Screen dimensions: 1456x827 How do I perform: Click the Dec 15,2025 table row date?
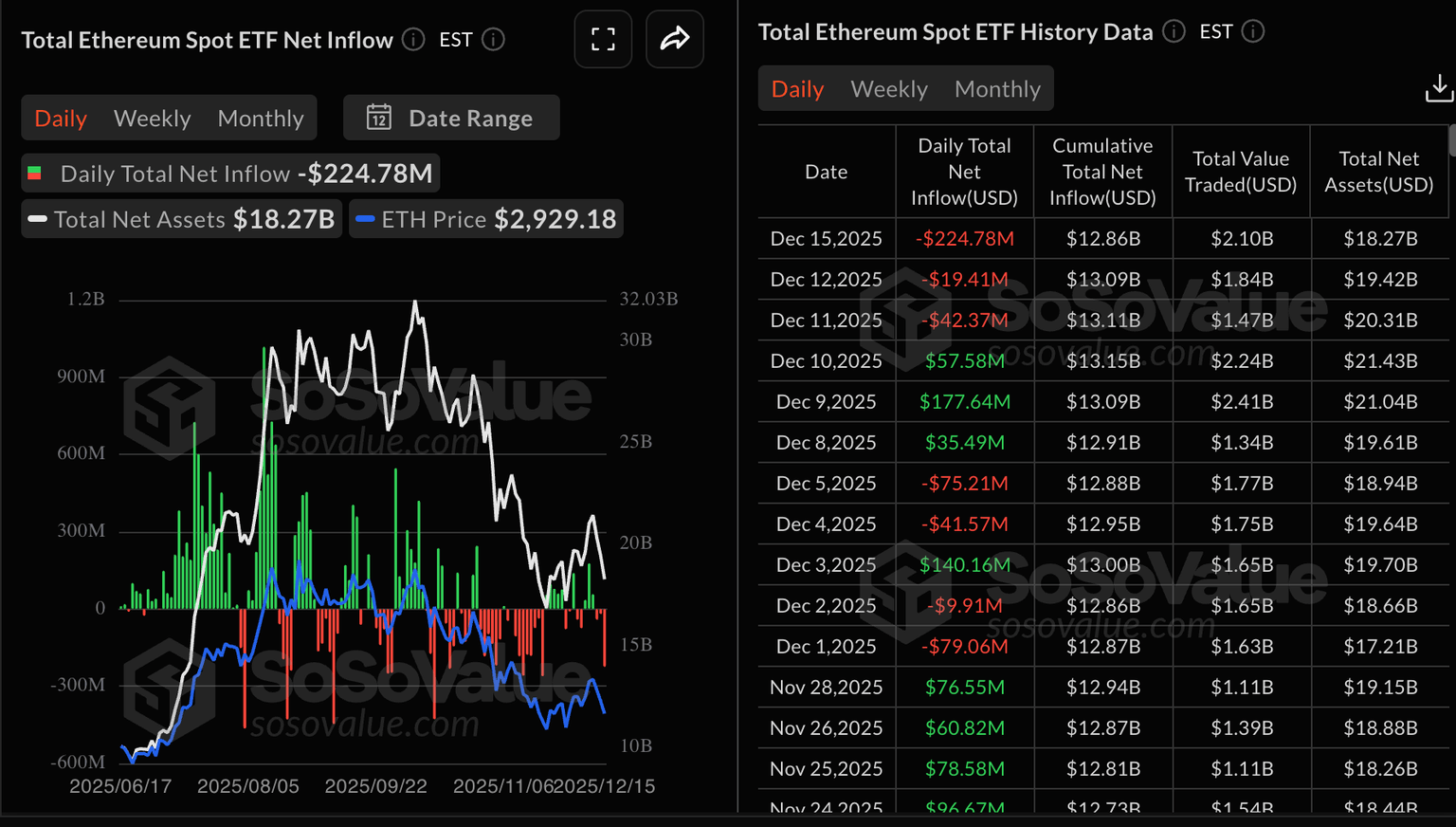pyautogui.click(x=826, y=239)
